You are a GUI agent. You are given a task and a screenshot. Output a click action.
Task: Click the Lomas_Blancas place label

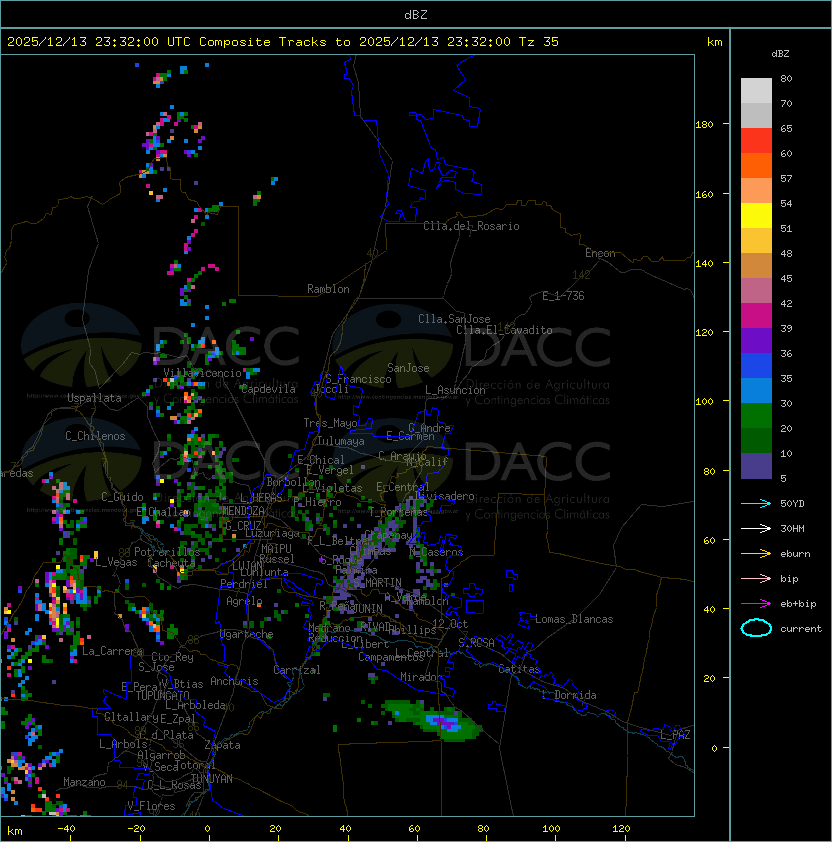[x=574, y=619]
